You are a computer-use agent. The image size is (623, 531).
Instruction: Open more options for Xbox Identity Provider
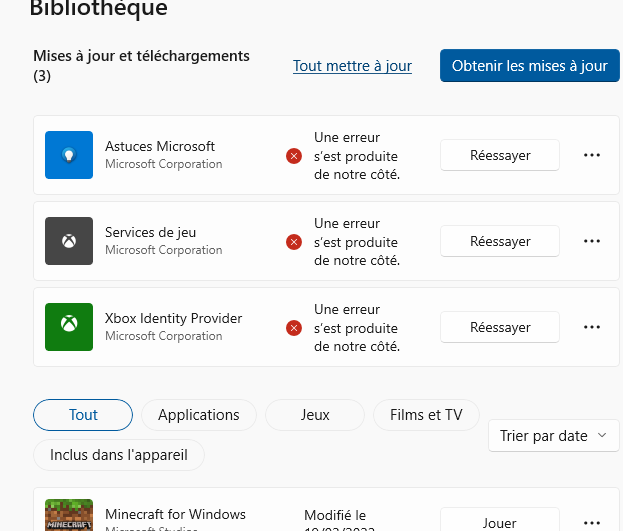[x=592, y=327]
